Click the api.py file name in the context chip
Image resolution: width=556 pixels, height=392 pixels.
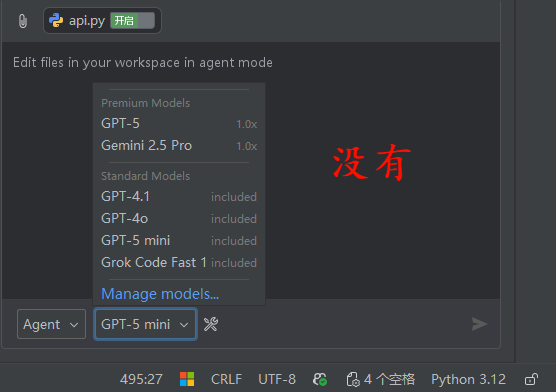[87, 21]
